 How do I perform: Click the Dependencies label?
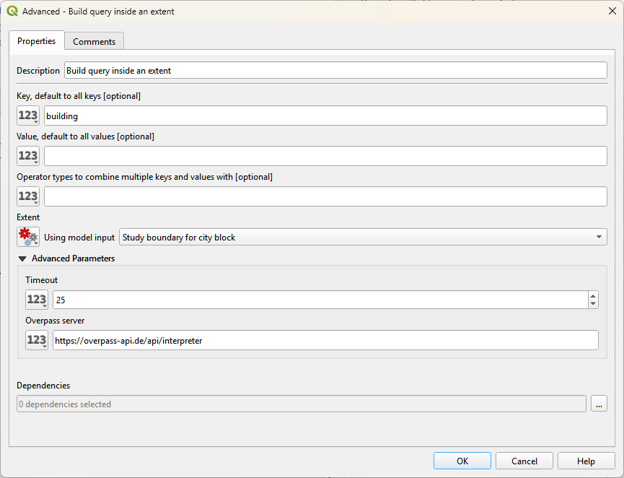43,386
